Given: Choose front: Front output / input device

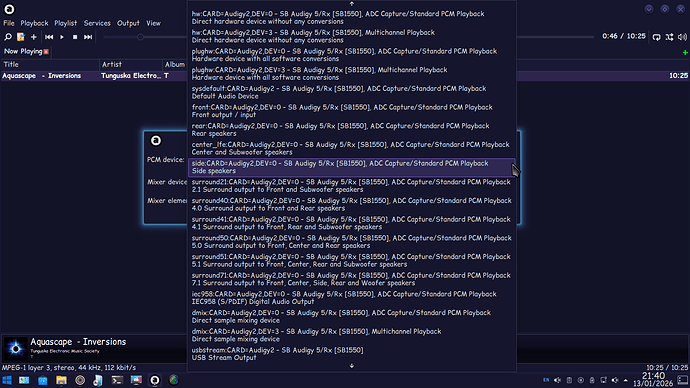Looking at the screenshot, I should (352, 111).
